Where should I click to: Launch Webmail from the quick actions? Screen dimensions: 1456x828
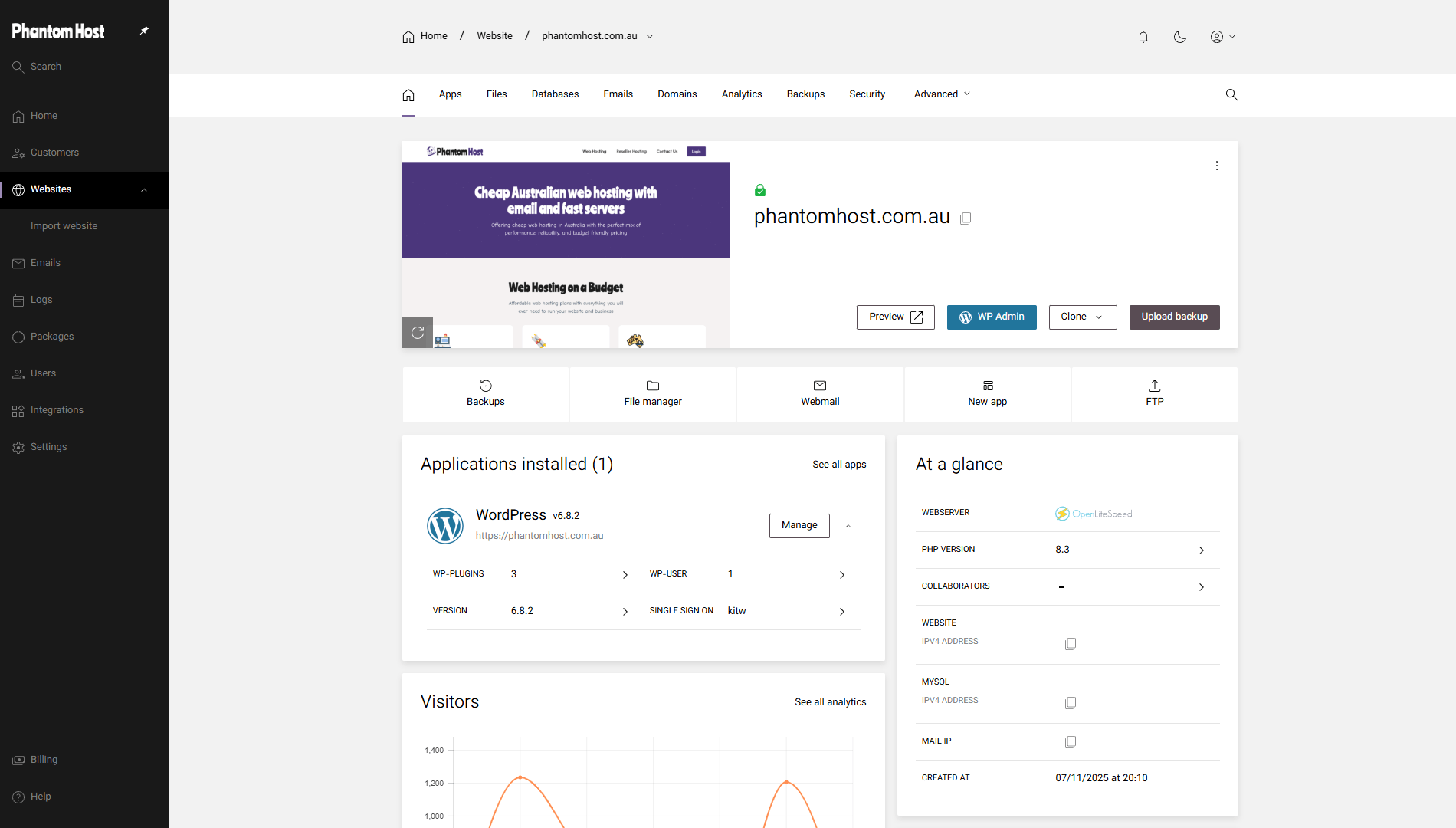[819, 393]
